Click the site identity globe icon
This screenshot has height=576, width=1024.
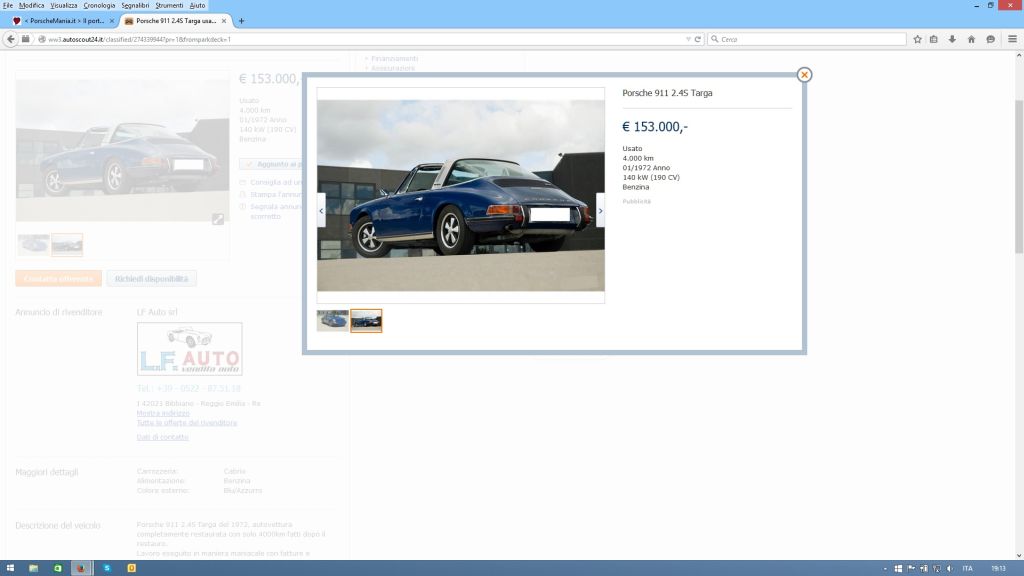pyautogui.click(x=42, y=39)
